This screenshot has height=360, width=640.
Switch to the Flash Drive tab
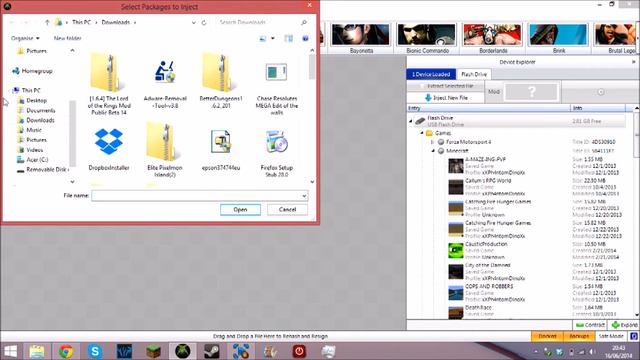(474, 74)
